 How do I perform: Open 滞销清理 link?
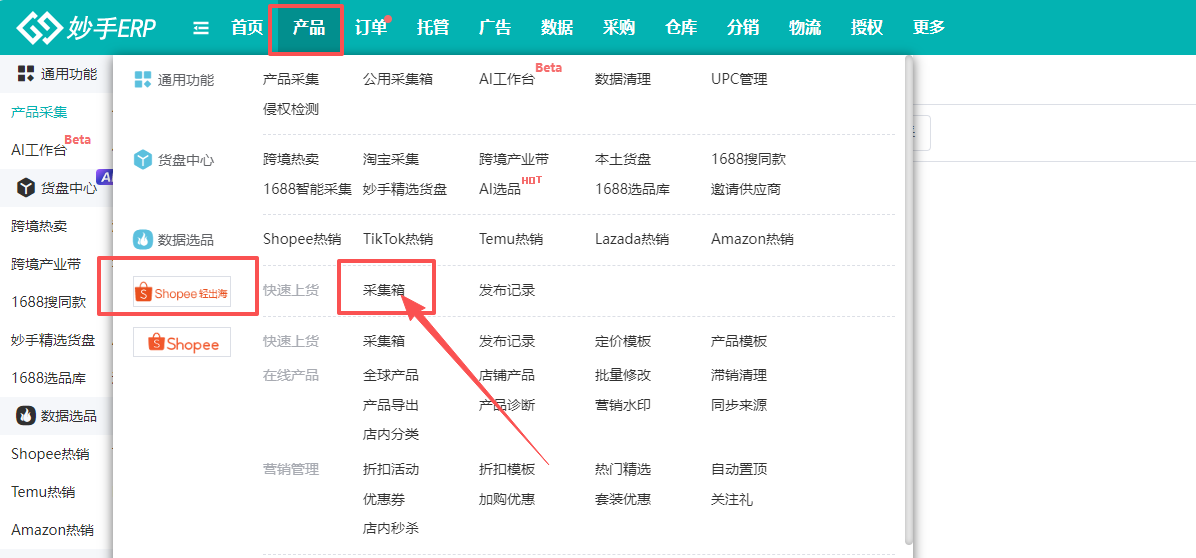tap(739, 375)
